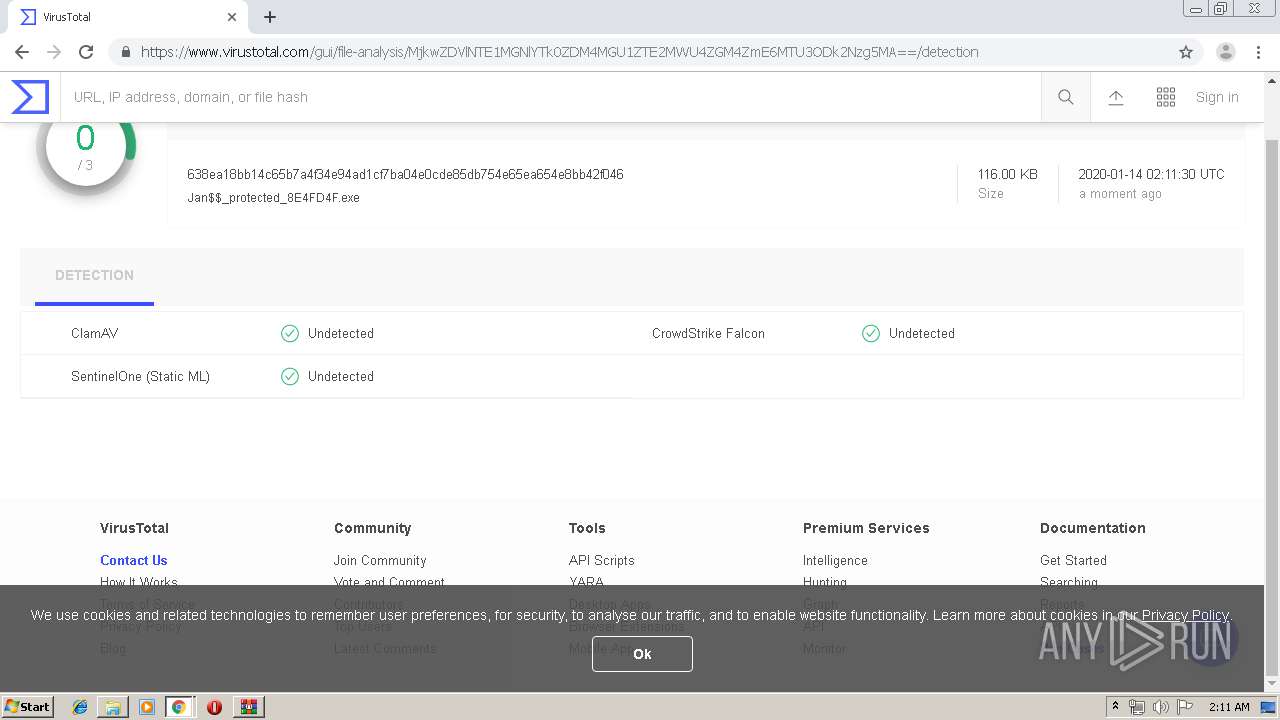Viewport: 1280px width, 720px height.
Task: Click the 2020-01-14 02:11:30 UTC timestamp
Action: [x=1151, y=174]
